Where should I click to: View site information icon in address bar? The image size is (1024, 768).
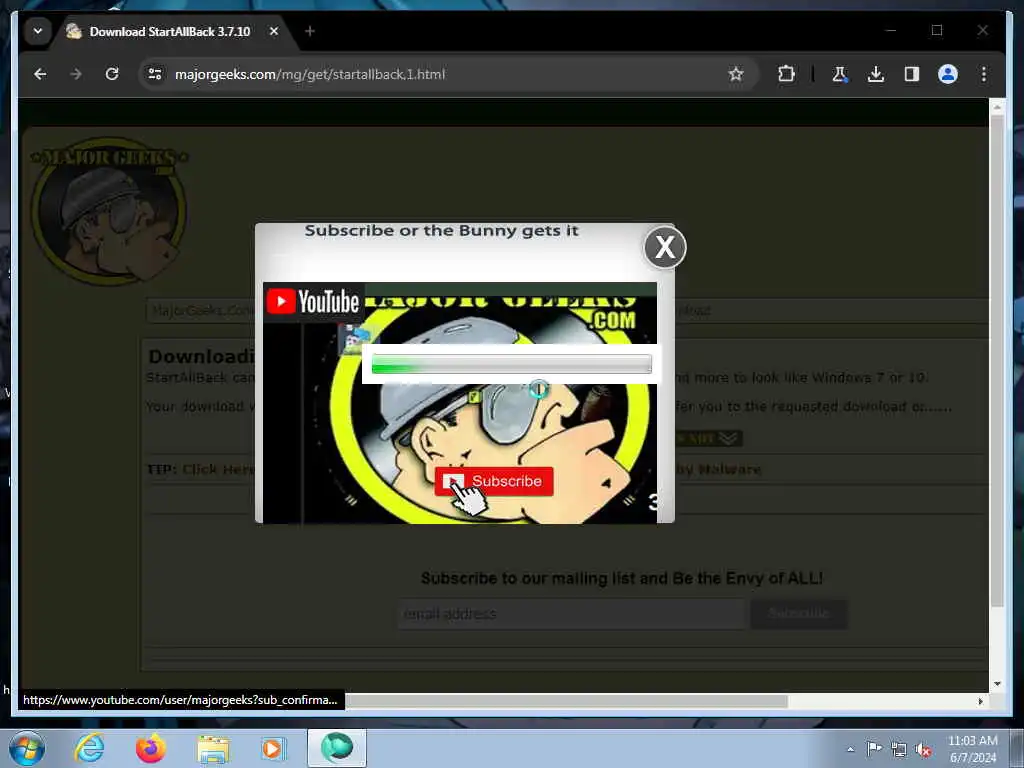pyautogui.click(x=155, y=74)
